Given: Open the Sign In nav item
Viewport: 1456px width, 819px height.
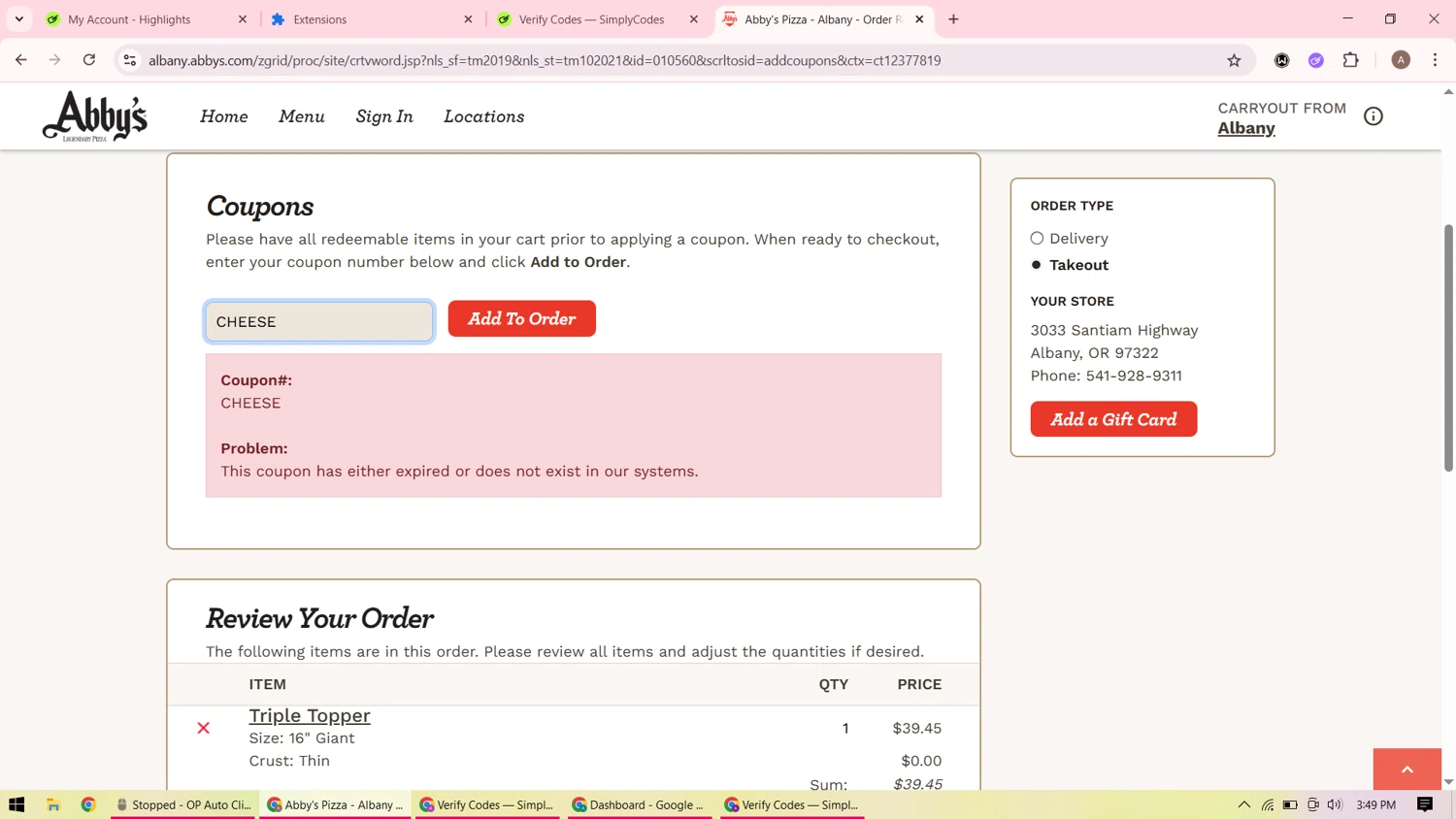Looking at the screenshot, I should [x=384, y=116].
